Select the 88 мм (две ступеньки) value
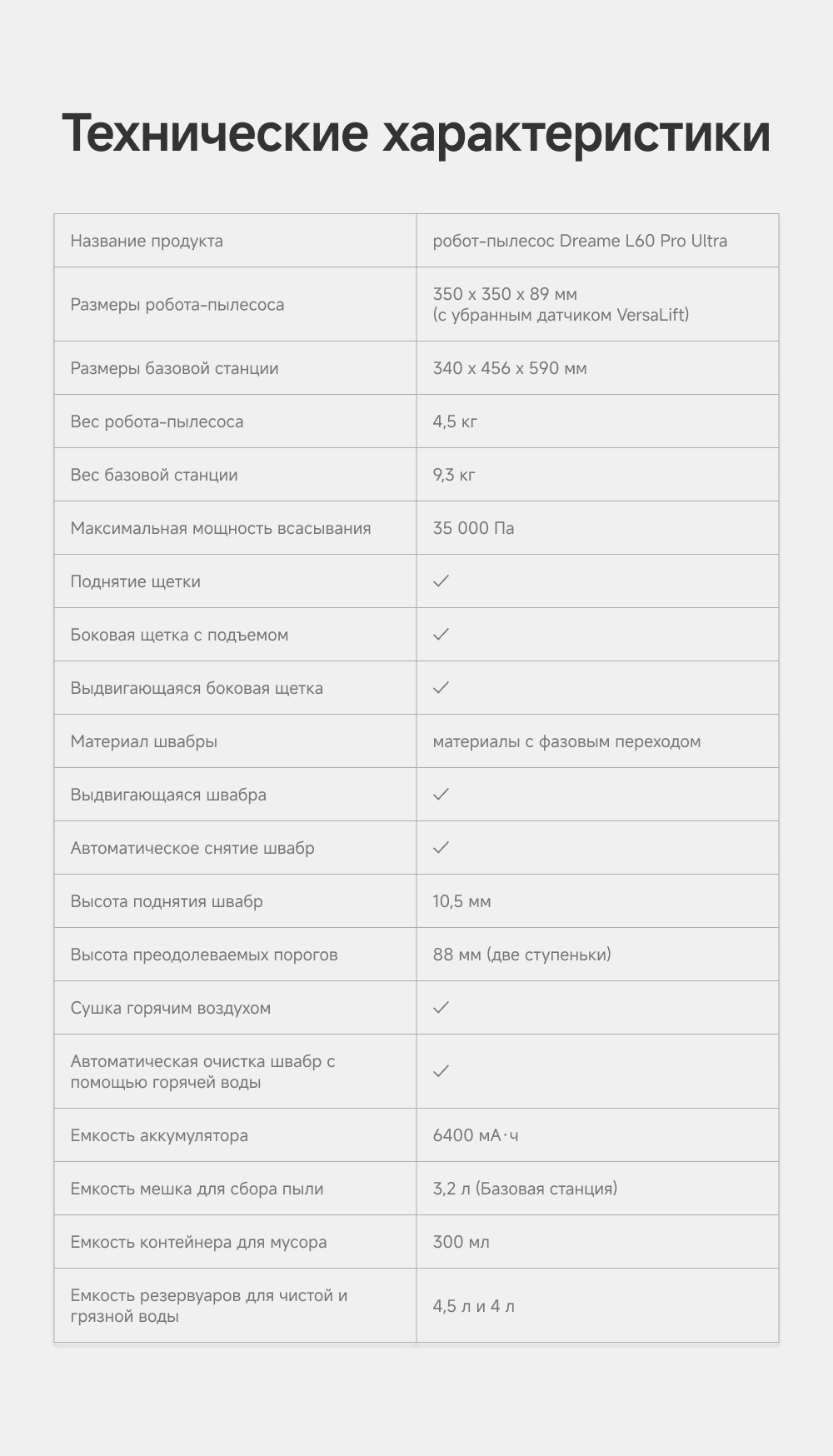This screenshot has width=833, height=1456. tap(521, 955)
